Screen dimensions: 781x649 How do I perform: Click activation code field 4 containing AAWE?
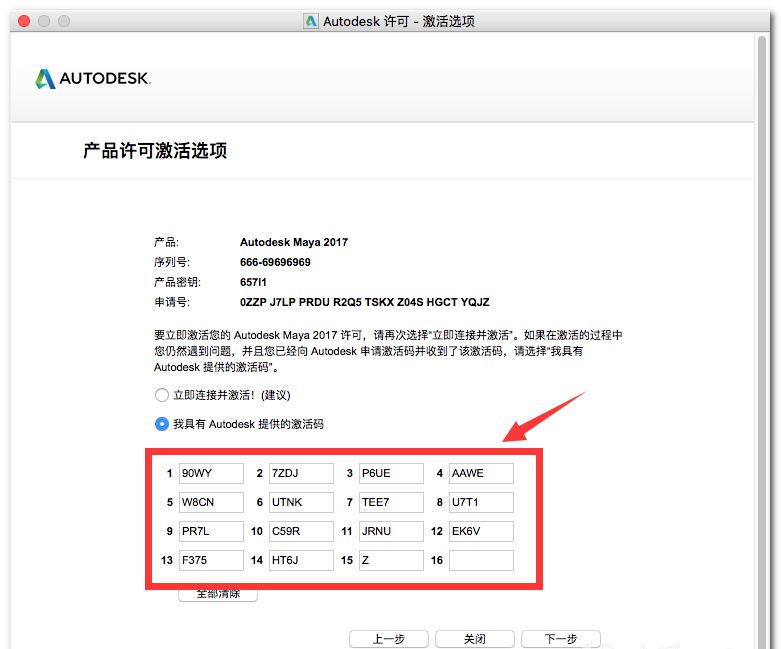(x=481, y=473)
